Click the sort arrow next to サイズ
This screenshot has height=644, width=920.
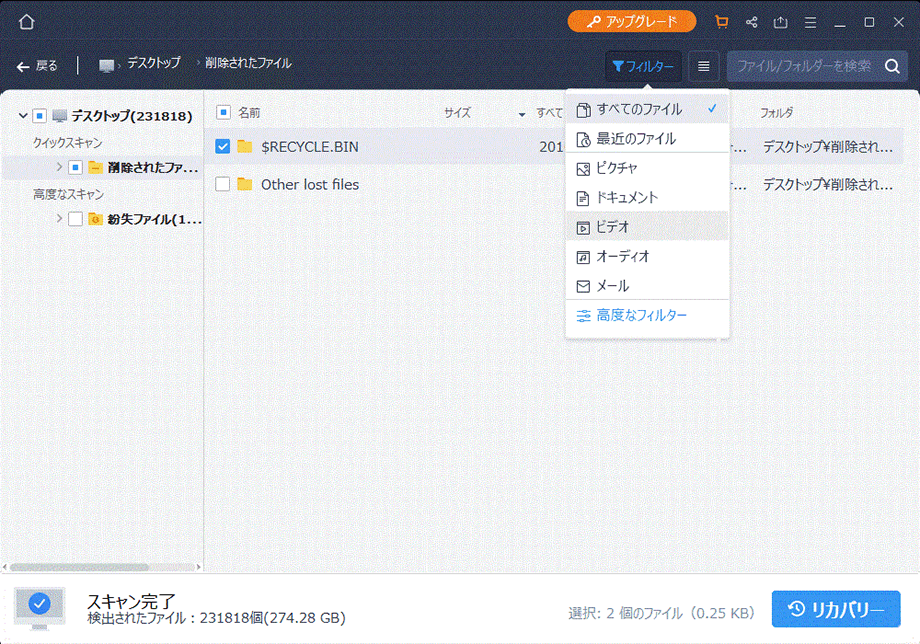[x=522, y=114]
